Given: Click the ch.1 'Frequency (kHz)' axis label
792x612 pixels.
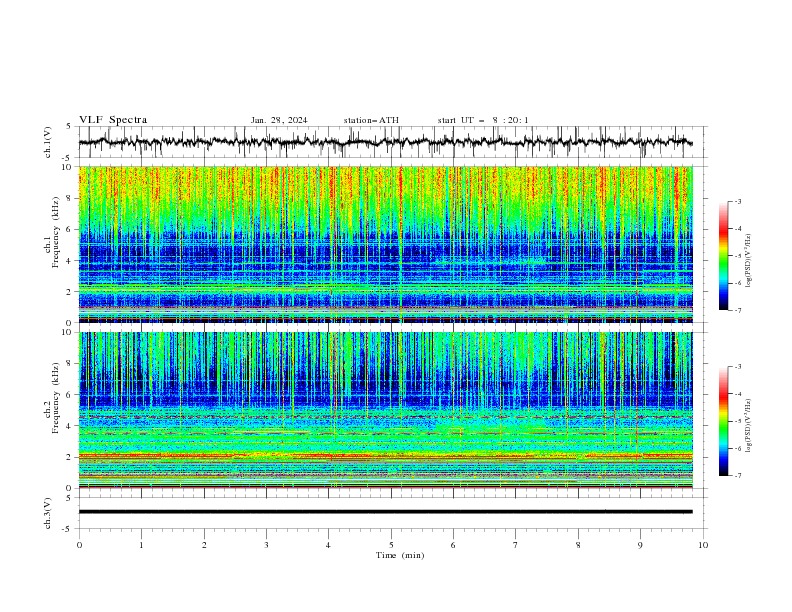Looking at the screenshot, I should coord(56,230).
